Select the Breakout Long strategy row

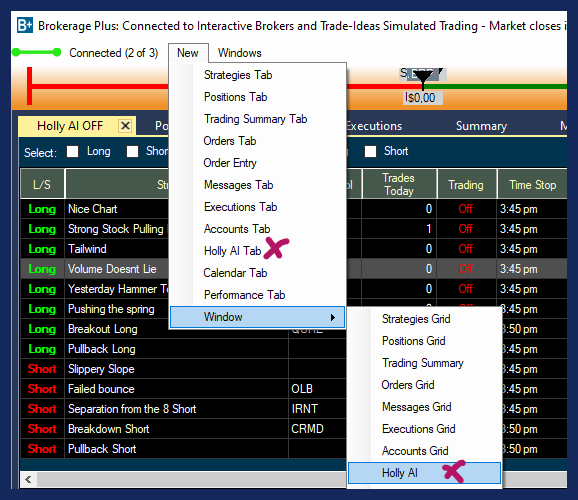(x=102, y=329)
